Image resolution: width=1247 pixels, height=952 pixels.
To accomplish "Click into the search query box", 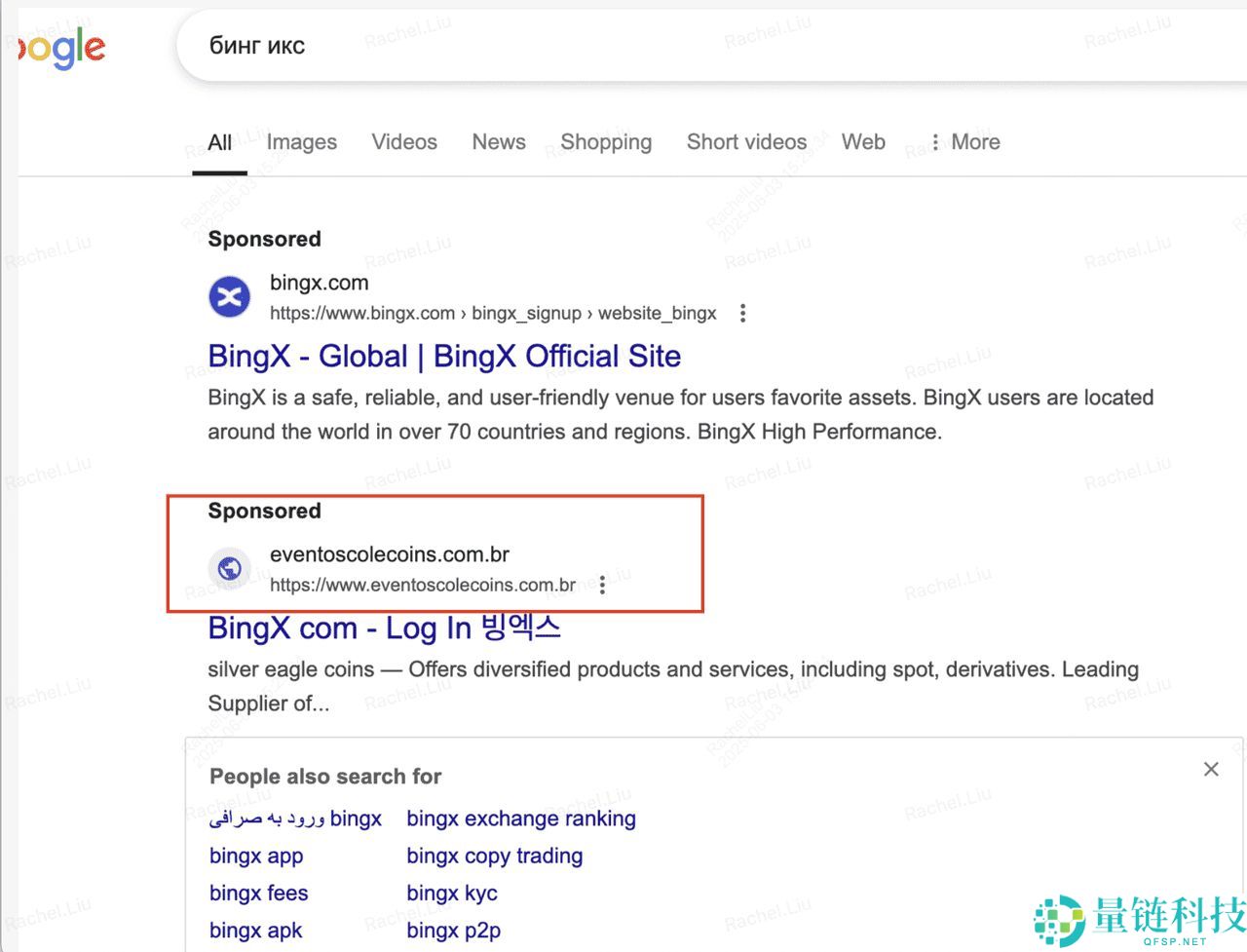I will coord(682,46).
